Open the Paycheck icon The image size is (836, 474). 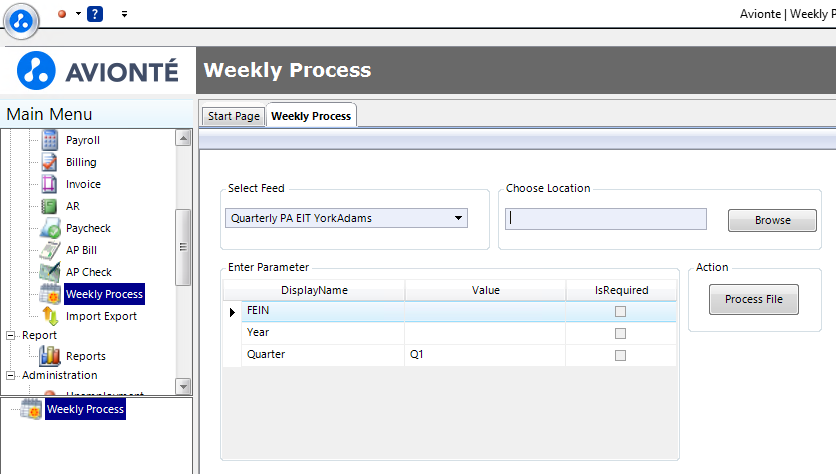pyautogui.click(x=51, y=228)
